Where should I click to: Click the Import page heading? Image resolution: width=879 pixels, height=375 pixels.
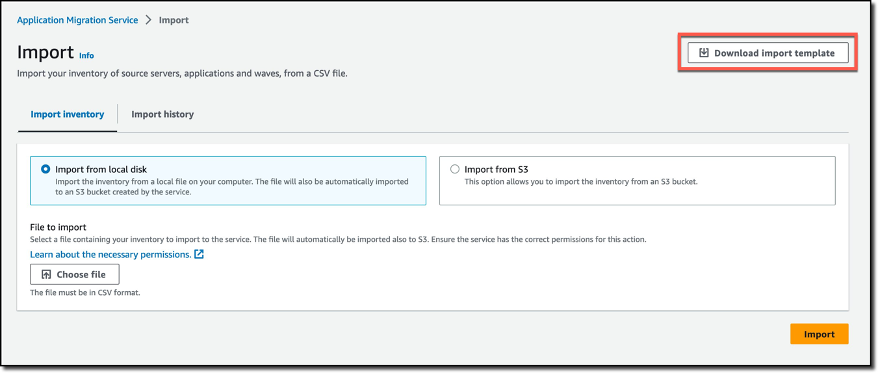(45, 52)
